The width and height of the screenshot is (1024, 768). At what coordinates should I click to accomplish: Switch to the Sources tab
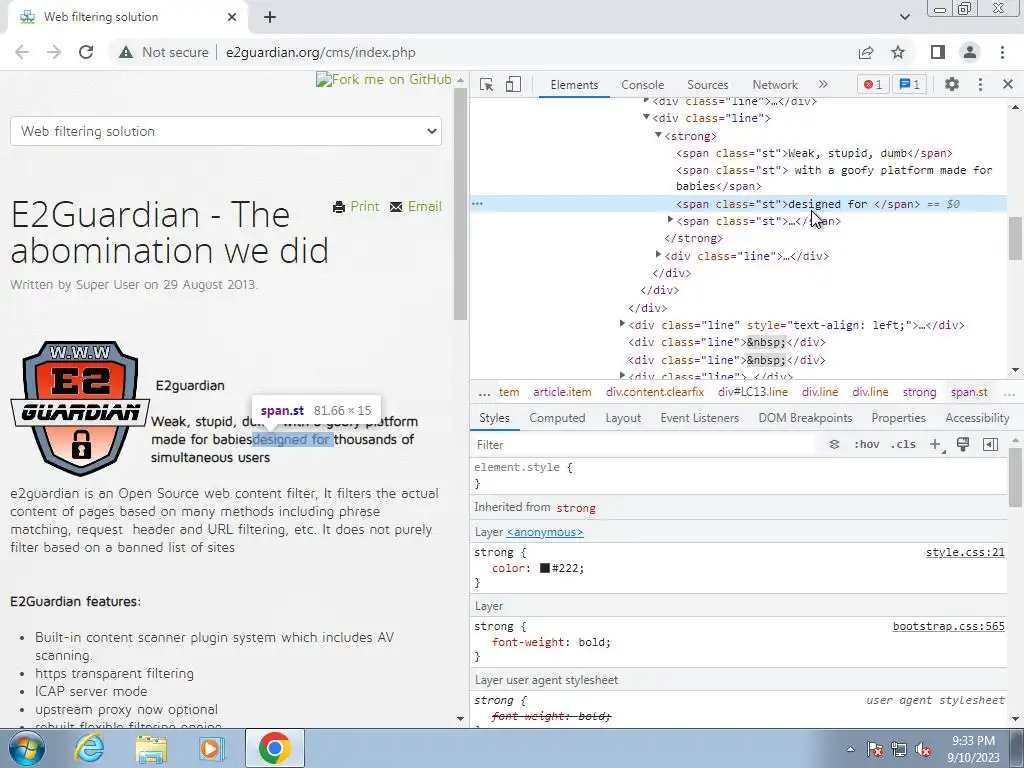(x=707, y=85)
